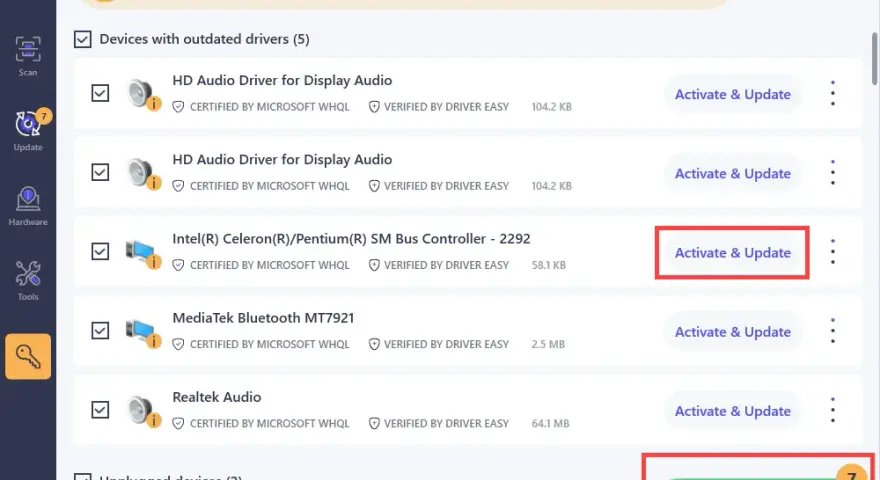Uncheck the Intel SM Bus Controller checkbox
Viewport: 880px width, 480px height.
100,251
